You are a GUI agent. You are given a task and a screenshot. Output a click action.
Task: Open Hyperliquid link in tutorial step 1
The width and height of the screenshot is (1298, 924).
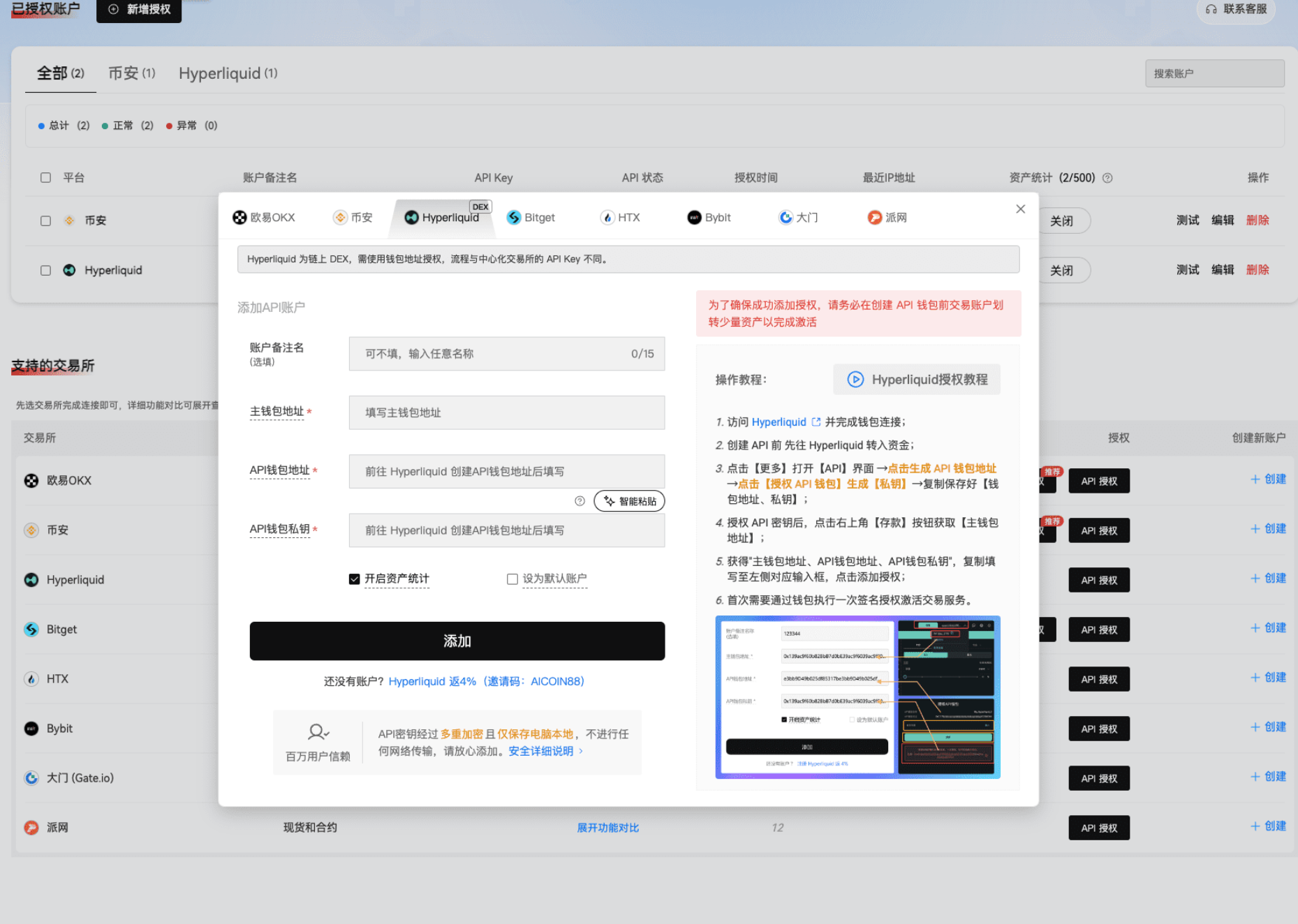click(779, 422)
